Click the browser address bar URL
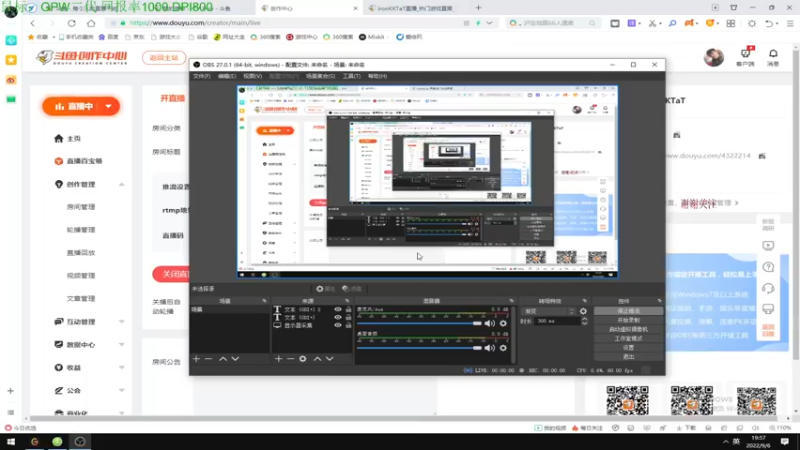 pyautogui.click(x=195, y=23)
